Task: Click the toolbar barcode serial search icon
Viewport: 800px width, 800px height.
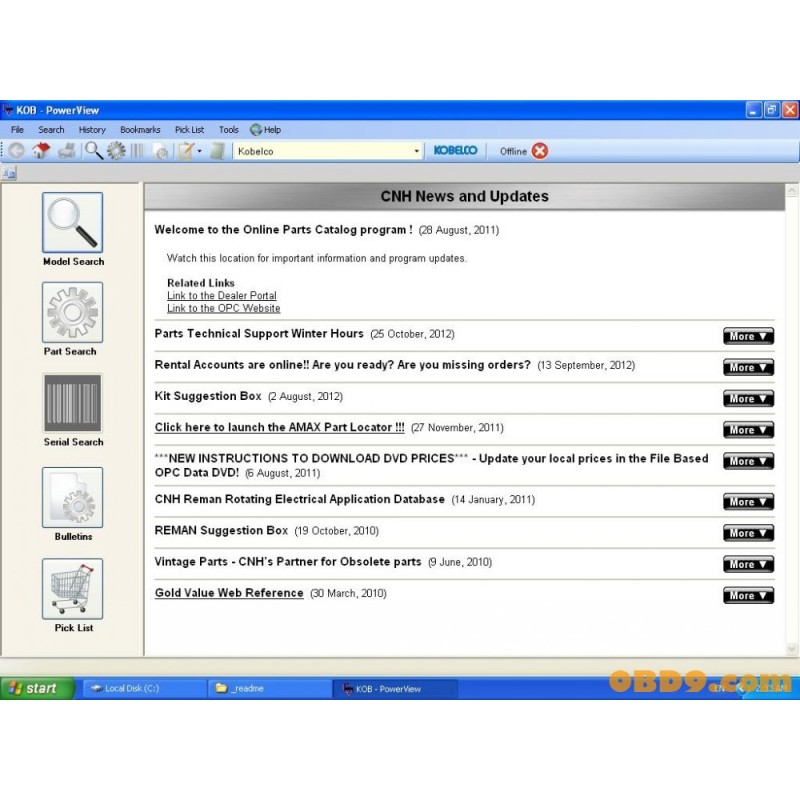Action: (x=137, y=151)
